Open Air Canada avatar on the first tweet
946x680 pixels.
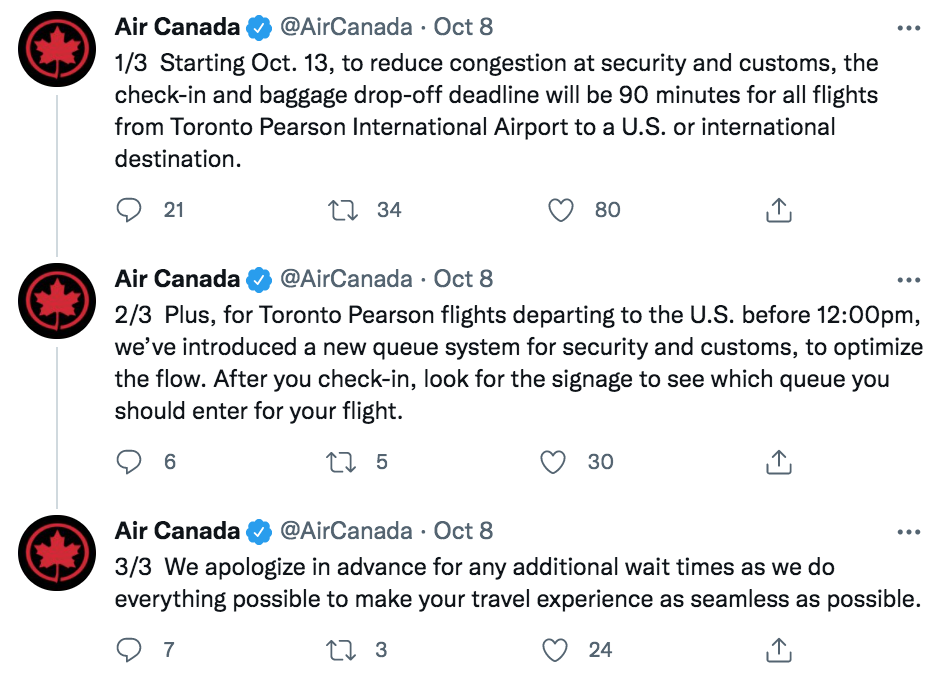(57, 49)
